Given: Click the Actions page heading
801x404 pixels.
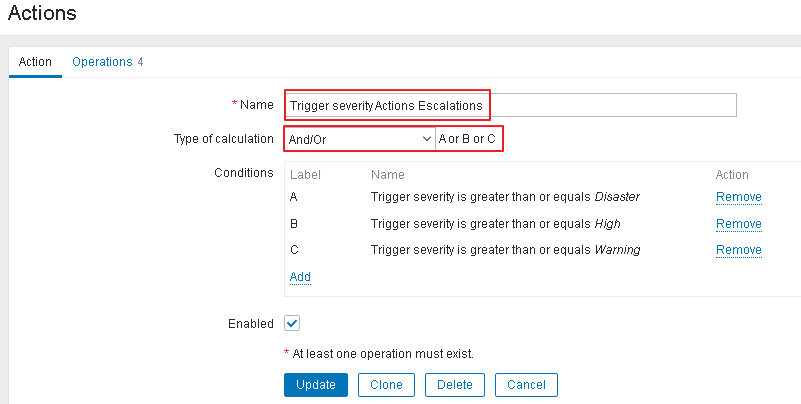Looking at the screenshot, I should [42, 14].
